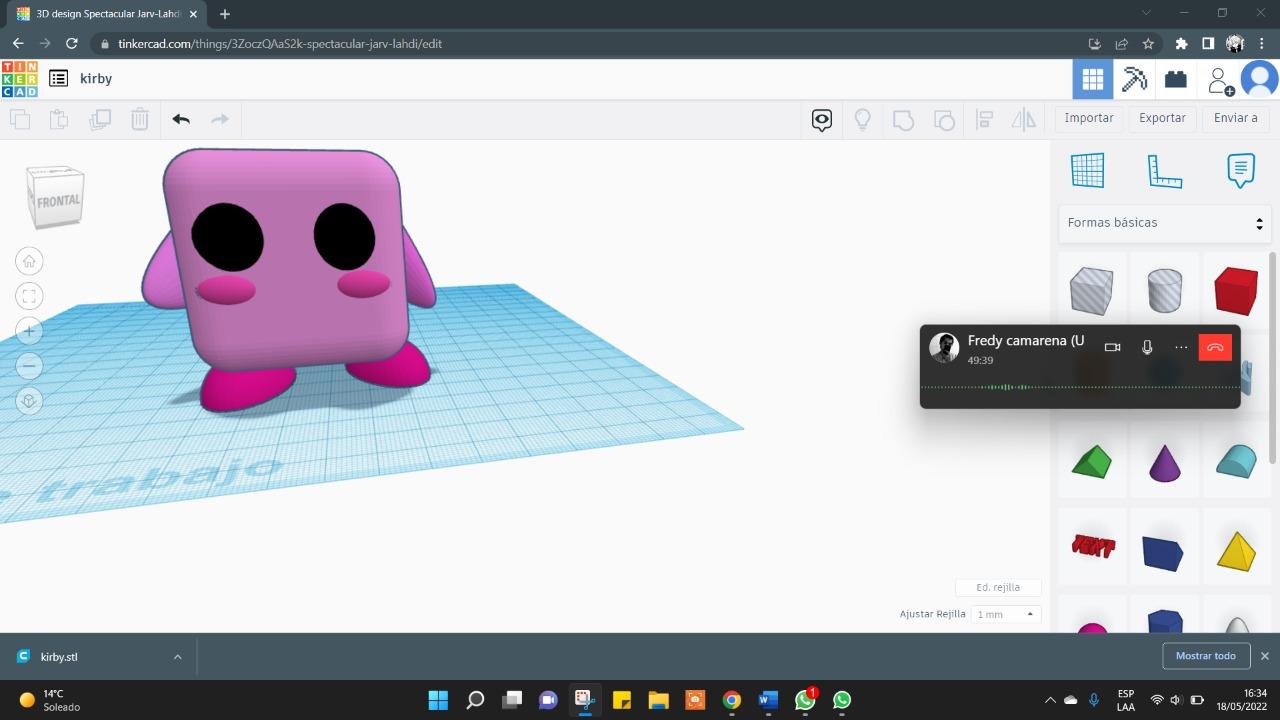Zoom out with the minus button
The image size is (1280, 720).
[29, 366]
